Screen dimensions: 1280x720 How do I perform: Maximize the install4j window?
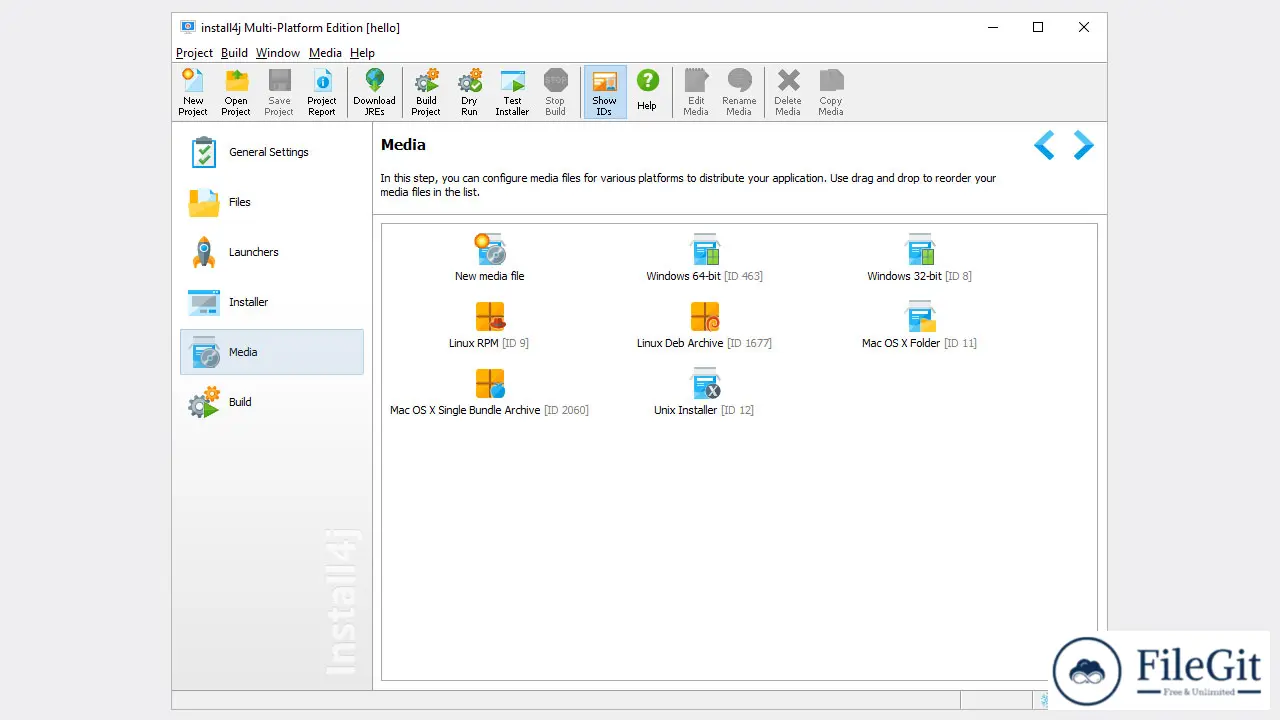point(1038,27)
